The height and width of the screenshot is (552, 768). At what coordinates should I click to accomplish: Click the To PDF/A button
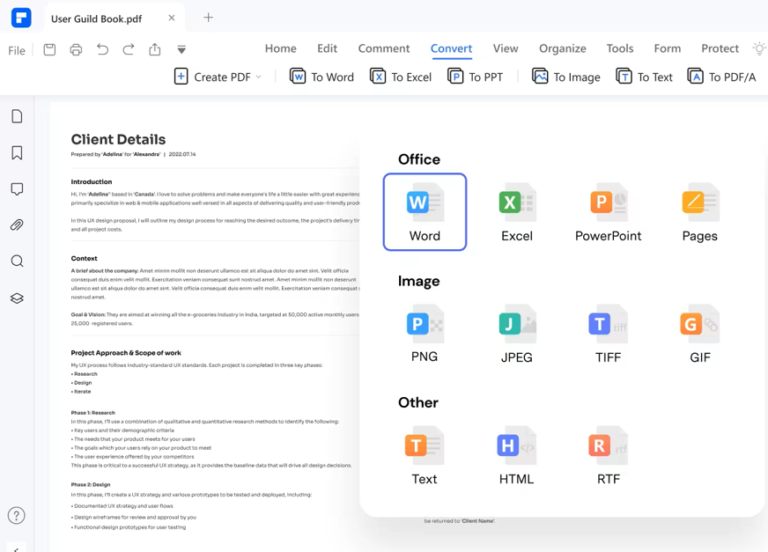(722, 77)
